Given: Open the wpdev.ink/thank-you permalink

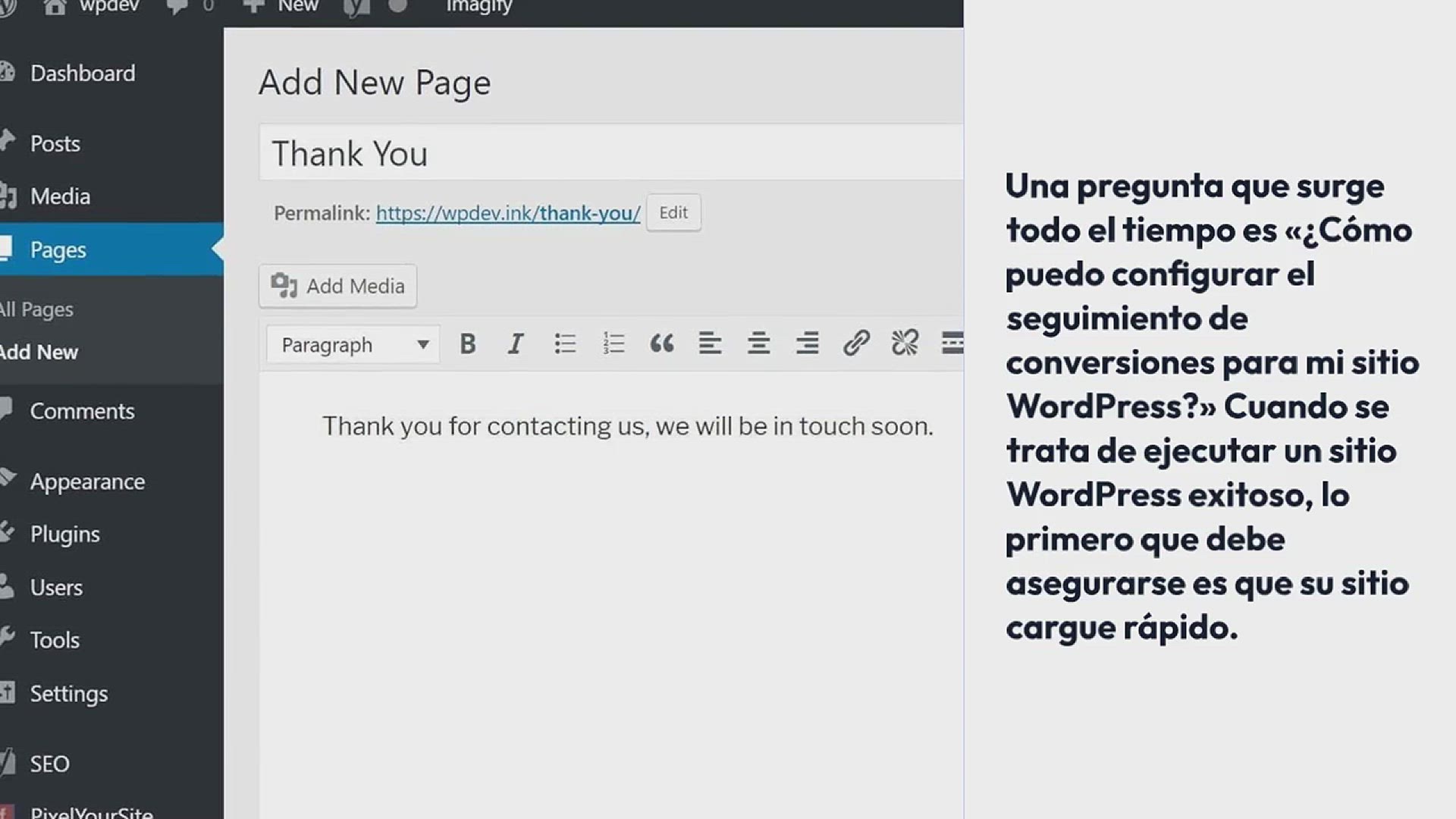Looking at the screenshot, I should [508, 214].
